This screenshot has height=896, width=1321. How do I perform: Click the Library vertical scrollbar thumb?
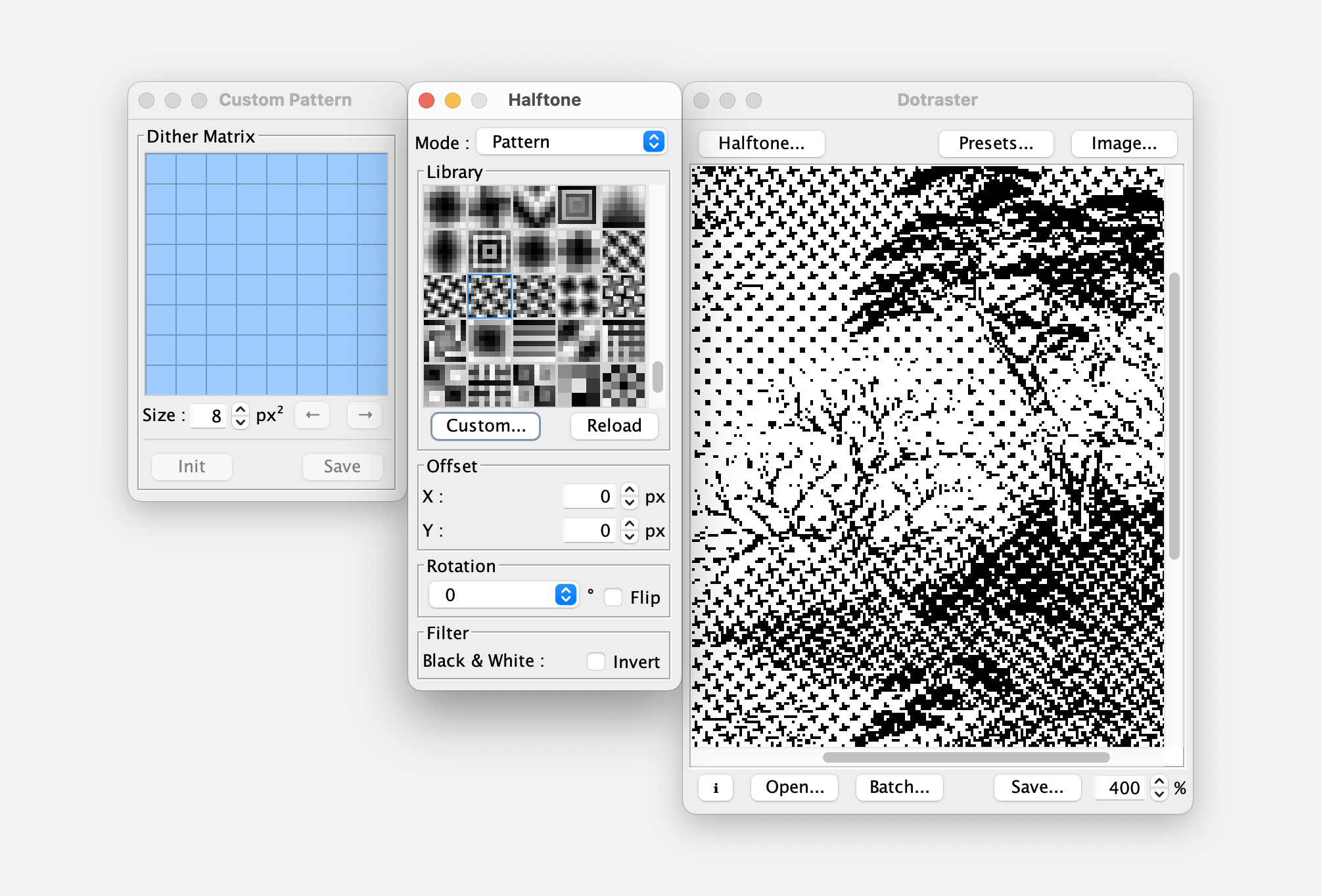pyautogui.click(x=658, y=376)
